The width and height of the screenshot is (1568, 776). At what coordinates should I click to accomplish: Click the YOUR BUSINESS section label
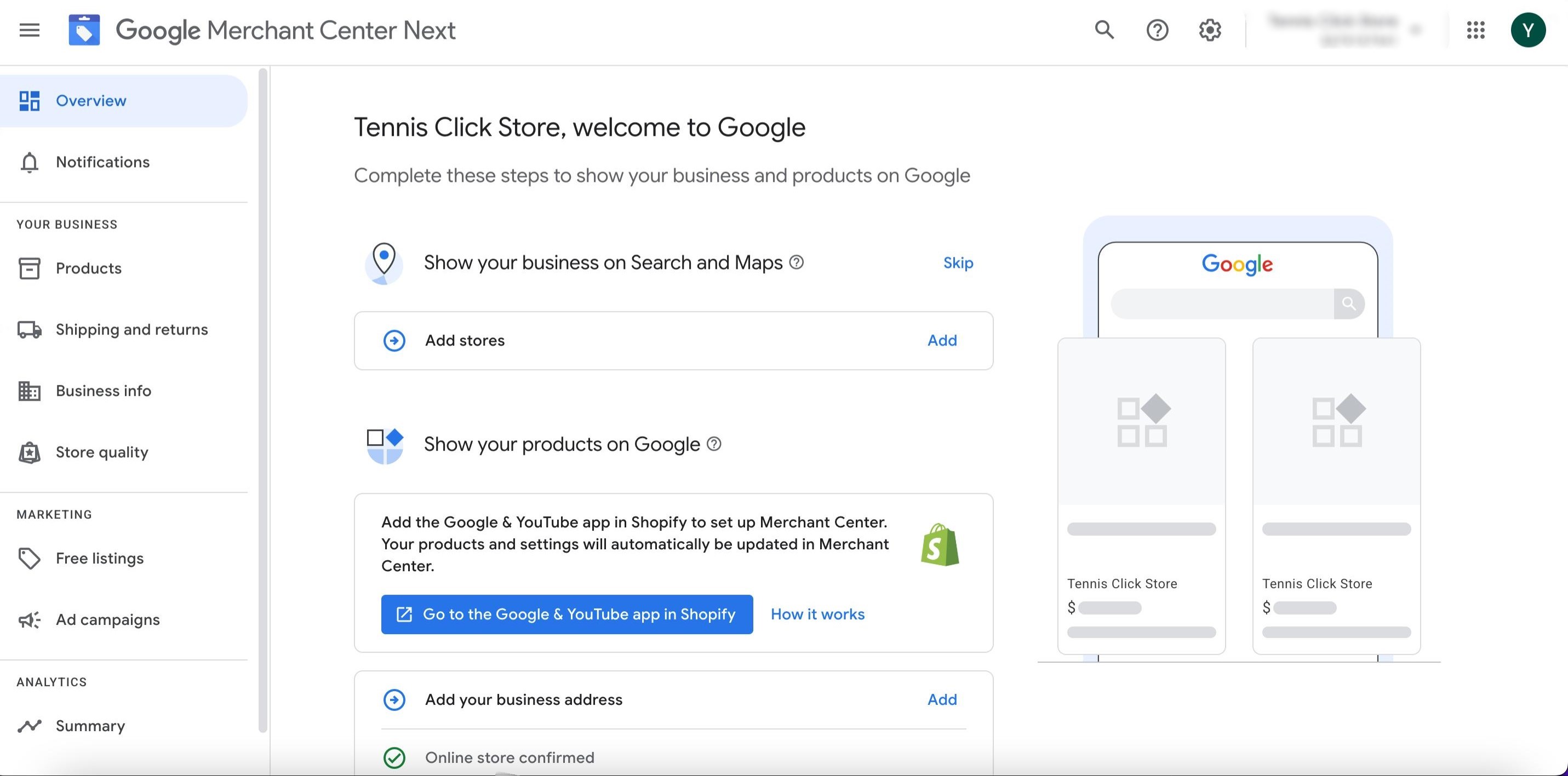coord(67,225)
